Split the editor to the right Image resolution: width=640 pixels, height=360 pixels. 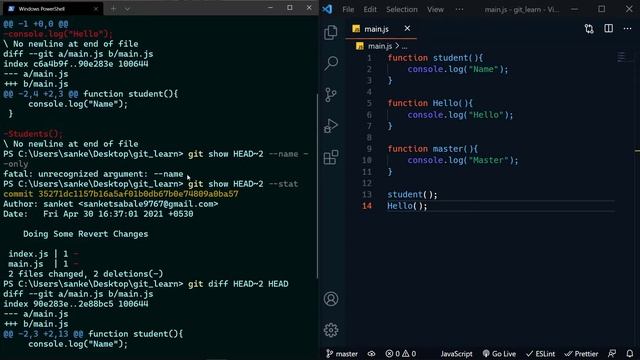[x=608, y=28]
